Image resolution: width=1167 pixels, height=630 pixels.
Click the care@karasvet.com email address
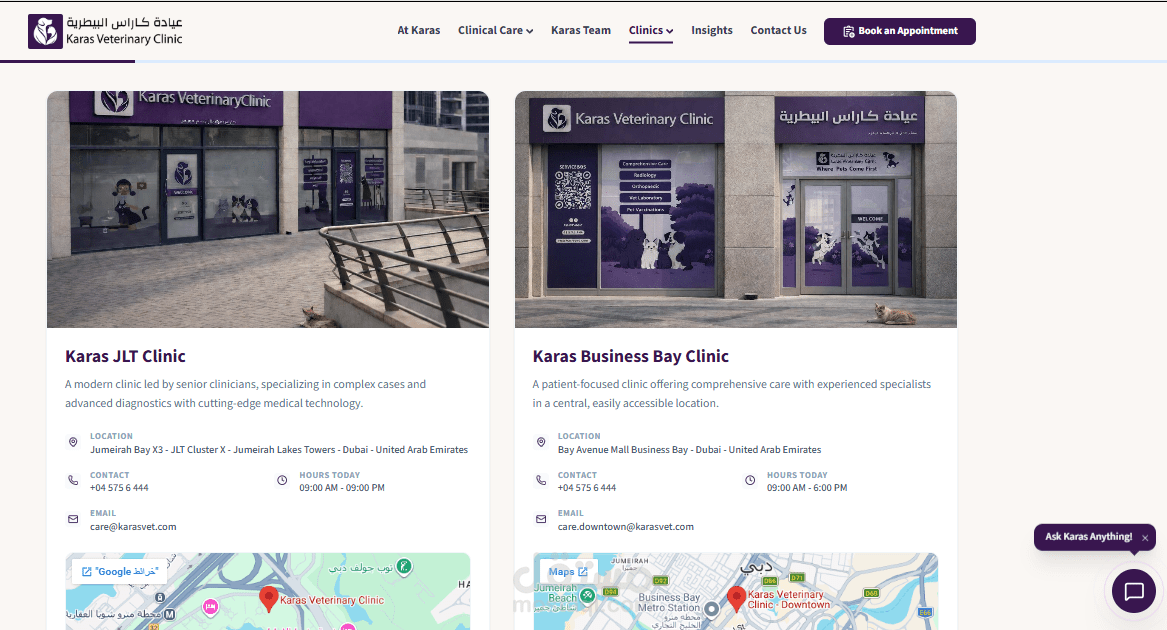point(133,526)
